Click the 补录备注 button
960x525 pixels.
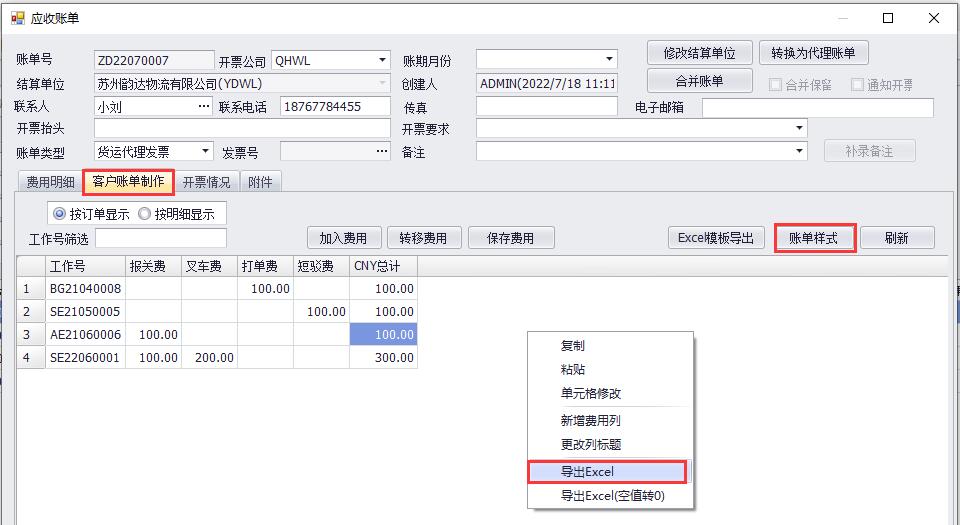[869, 151]
